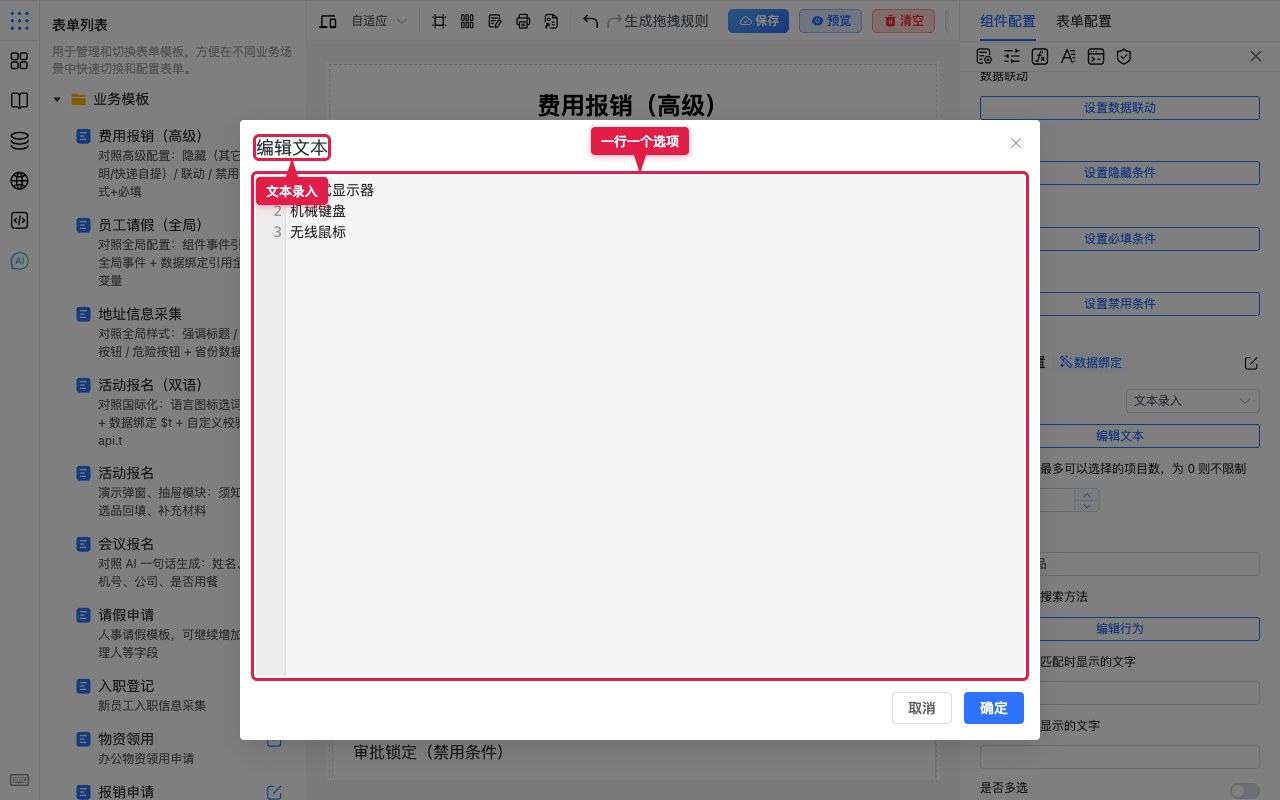The height and width of the screenshot is (800, 1280).
Task: Click the blue 保存 button
Action: click(x=758, y=21)
